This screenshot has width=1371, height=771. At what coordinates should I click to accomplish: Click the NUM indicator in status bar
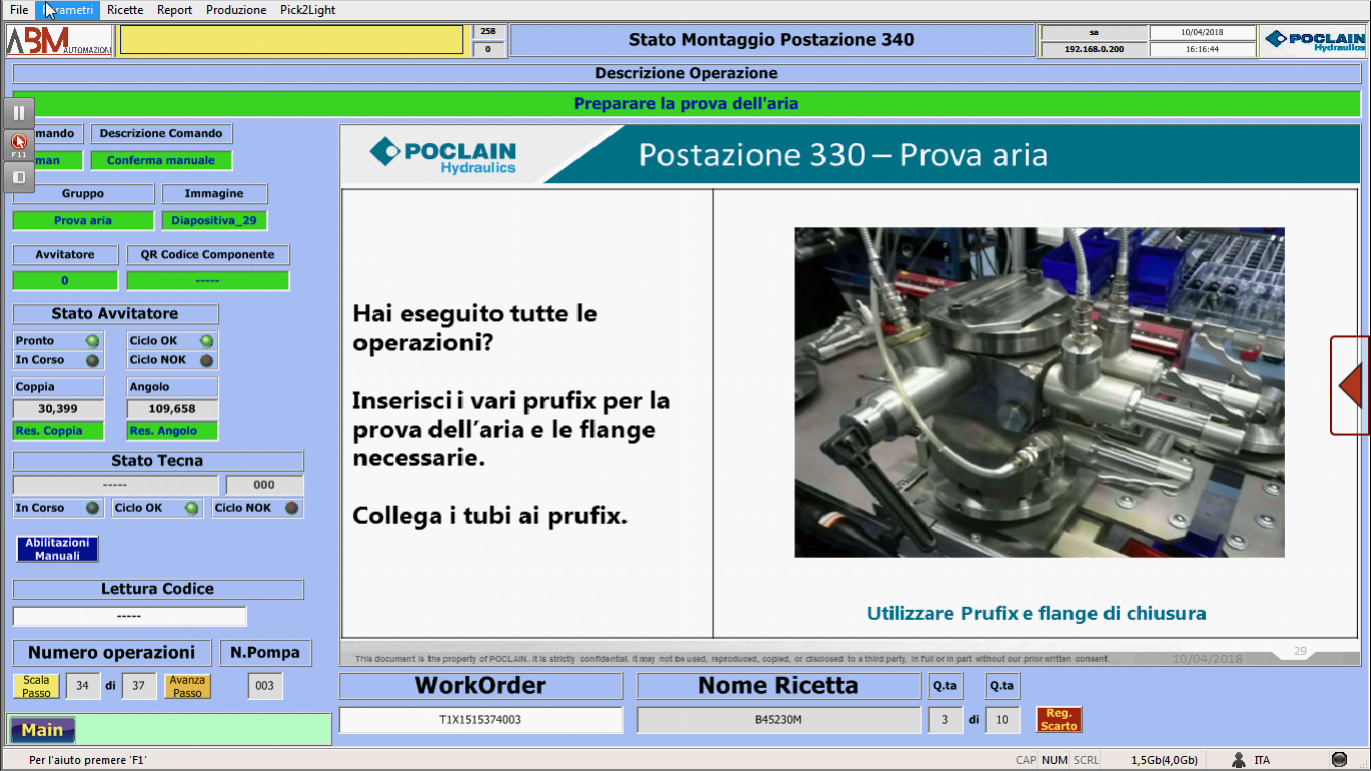tap(1054, 760)
